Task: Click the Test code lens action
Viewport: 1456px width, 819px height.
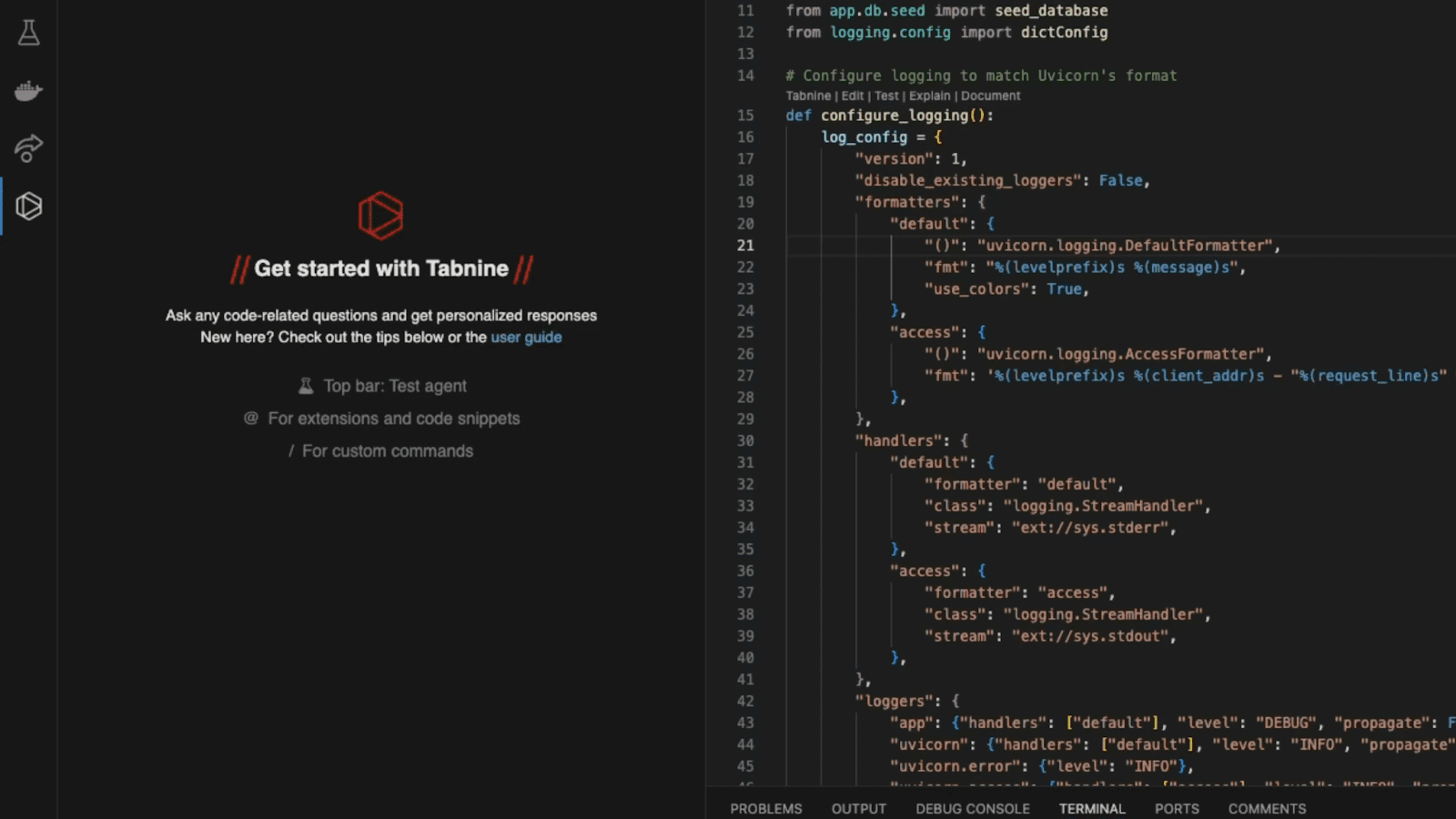Action: coord(886,96)
